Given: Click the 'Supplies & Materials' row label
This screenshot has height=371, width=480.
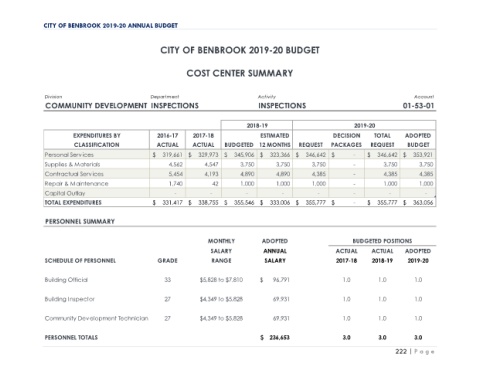Looking at the screenshot, I should point(72,164).
